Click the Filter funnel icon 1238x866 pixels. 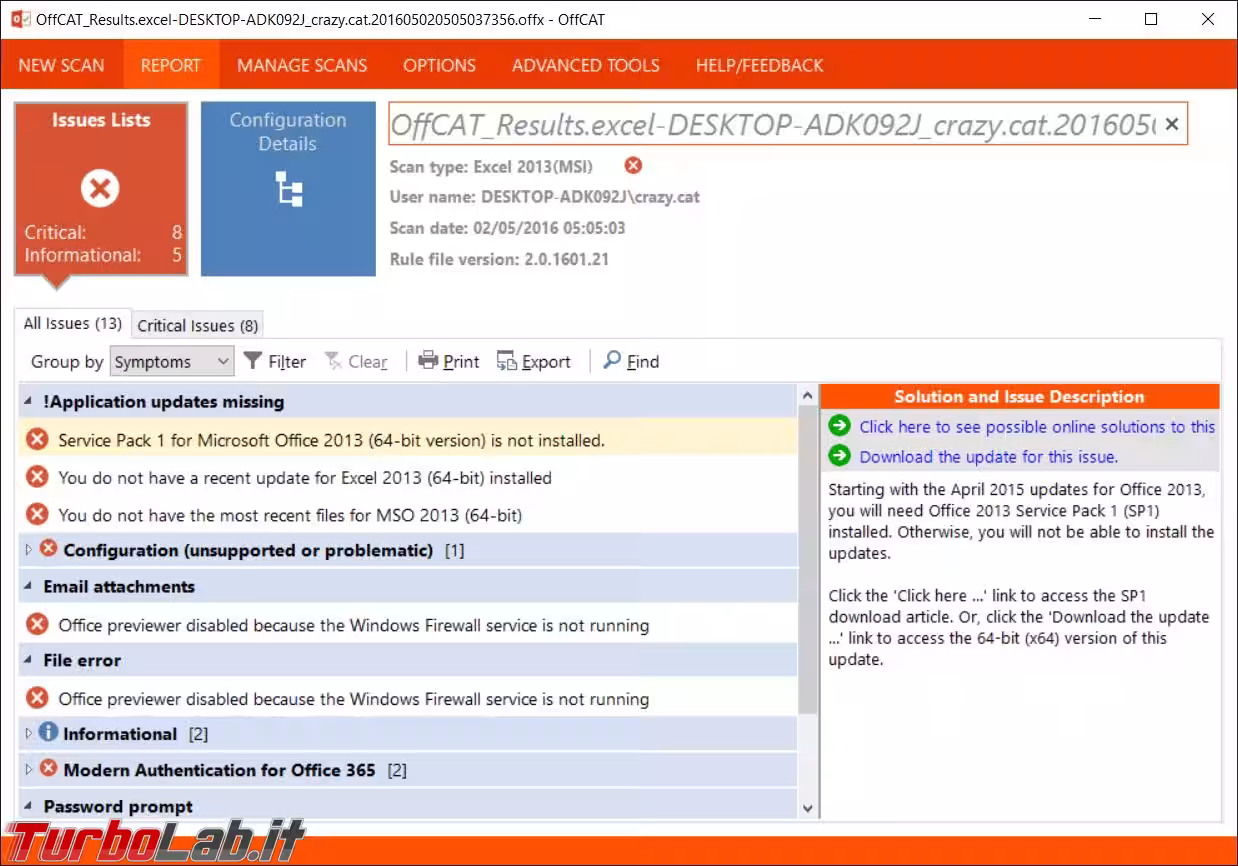click(253, 361)
